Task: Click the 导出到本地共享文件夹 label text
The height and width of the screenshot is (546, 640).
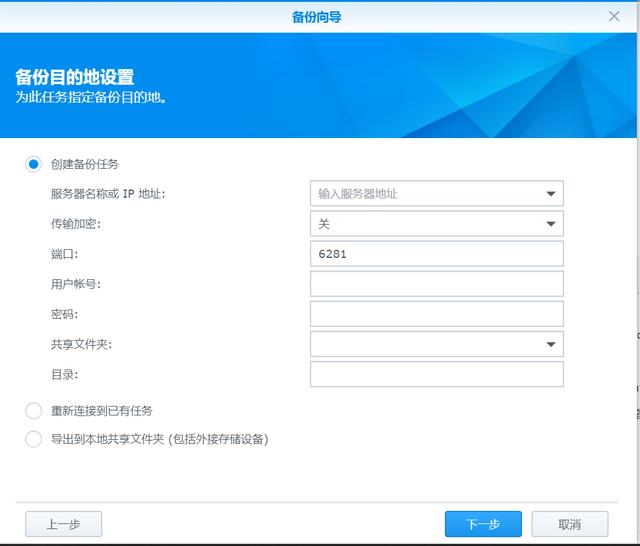Action: pyautogui.click(x=160, y=439)
